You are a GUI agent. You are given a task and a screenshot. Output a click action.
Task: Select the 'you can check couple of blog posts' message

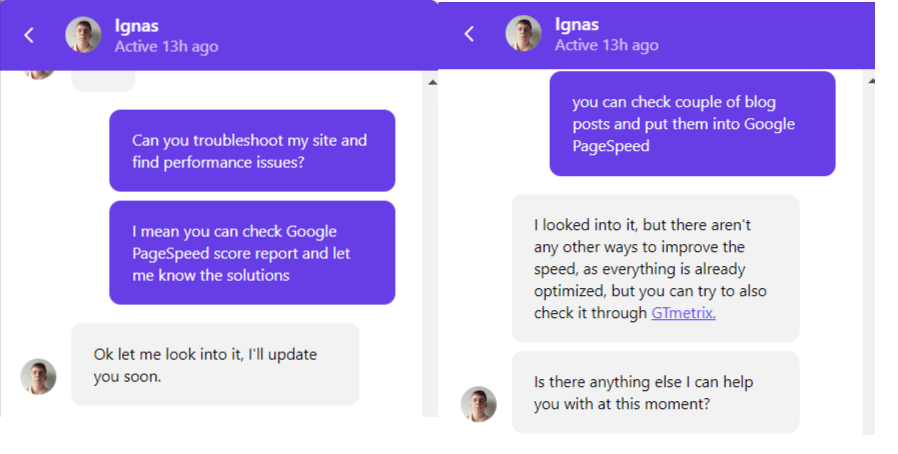pyautogui.click(x=692, y=124)
